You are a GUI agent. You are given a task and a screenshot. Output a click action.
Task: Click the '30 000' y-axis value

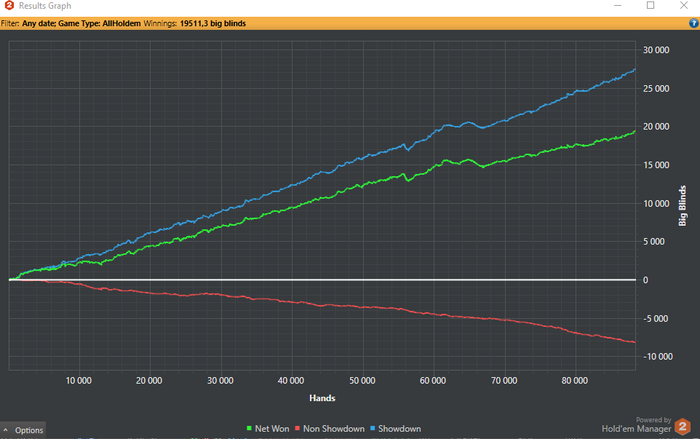pos(656,50)
